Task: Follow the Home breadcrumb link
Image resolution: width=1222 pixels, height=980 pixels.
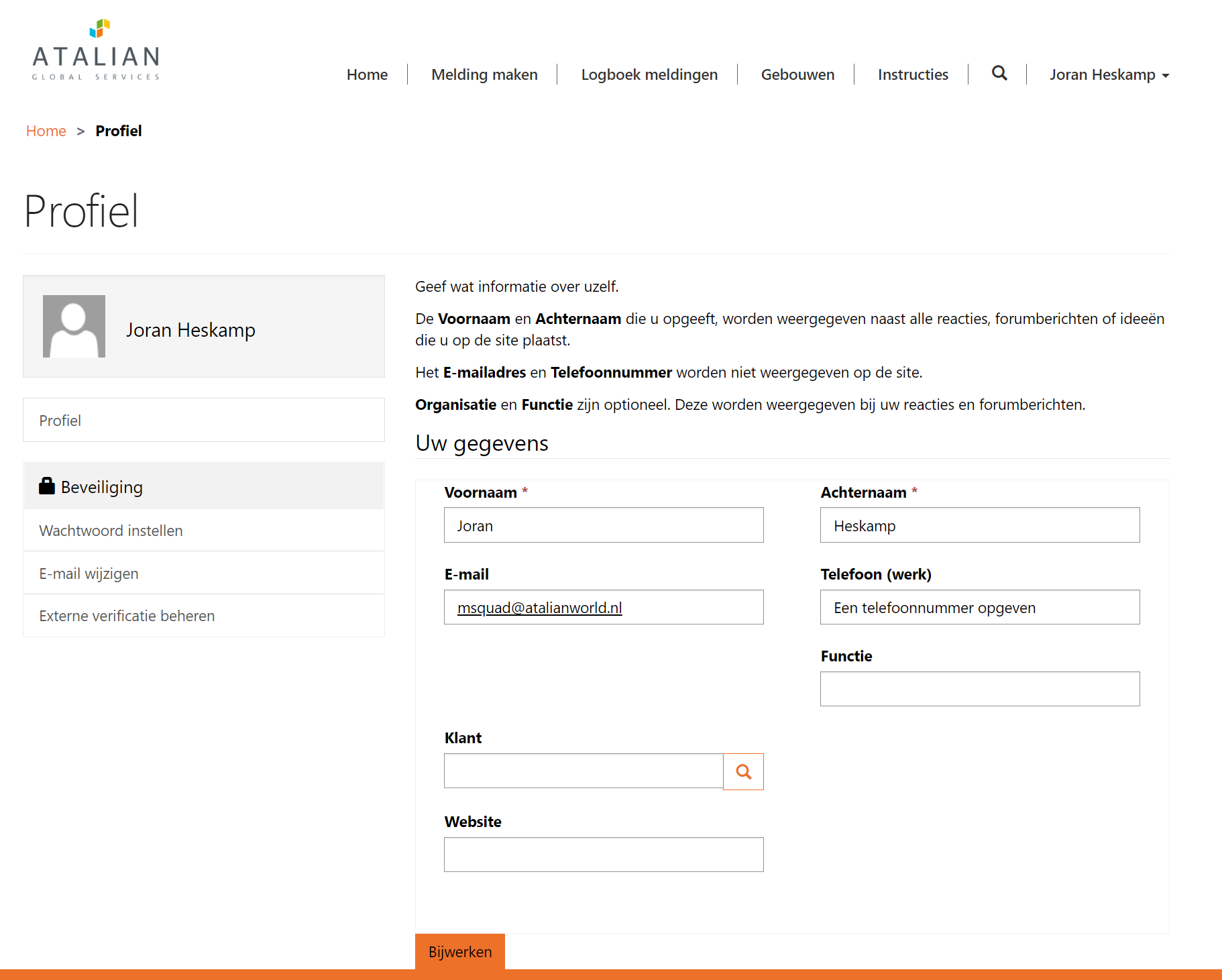Action: tap(46, 131)
